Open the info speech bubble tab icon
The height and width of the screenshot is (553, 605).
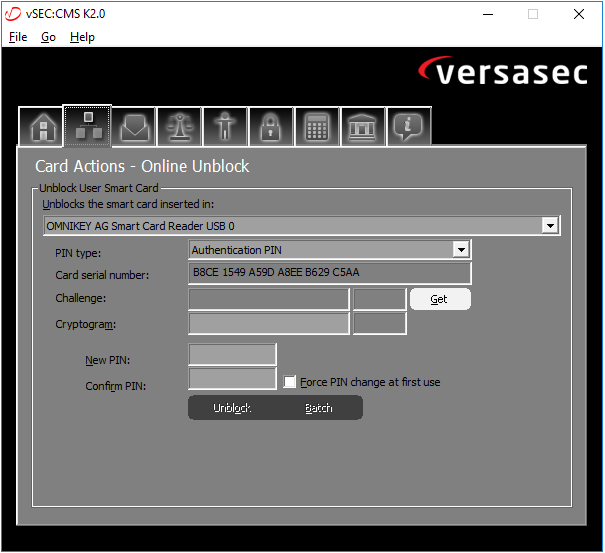pyautogui.click(x=409, y=127)
